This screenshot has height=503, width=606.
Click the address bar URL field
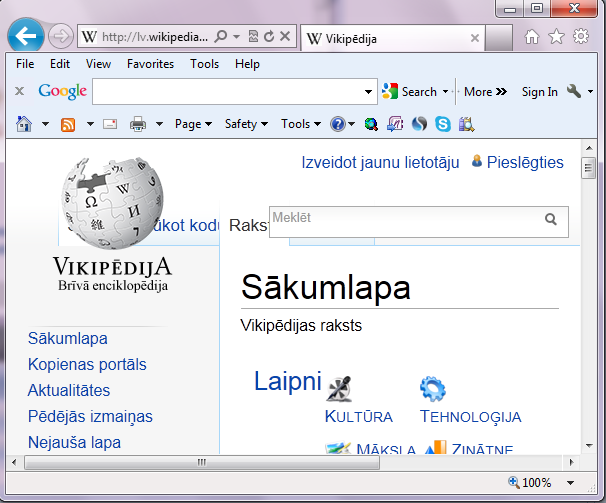click(x=155, y=37)
